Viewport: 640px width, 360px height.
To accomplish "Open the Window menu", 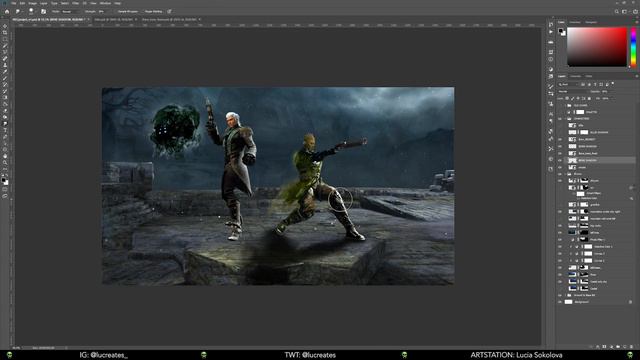I will point(105,3).
